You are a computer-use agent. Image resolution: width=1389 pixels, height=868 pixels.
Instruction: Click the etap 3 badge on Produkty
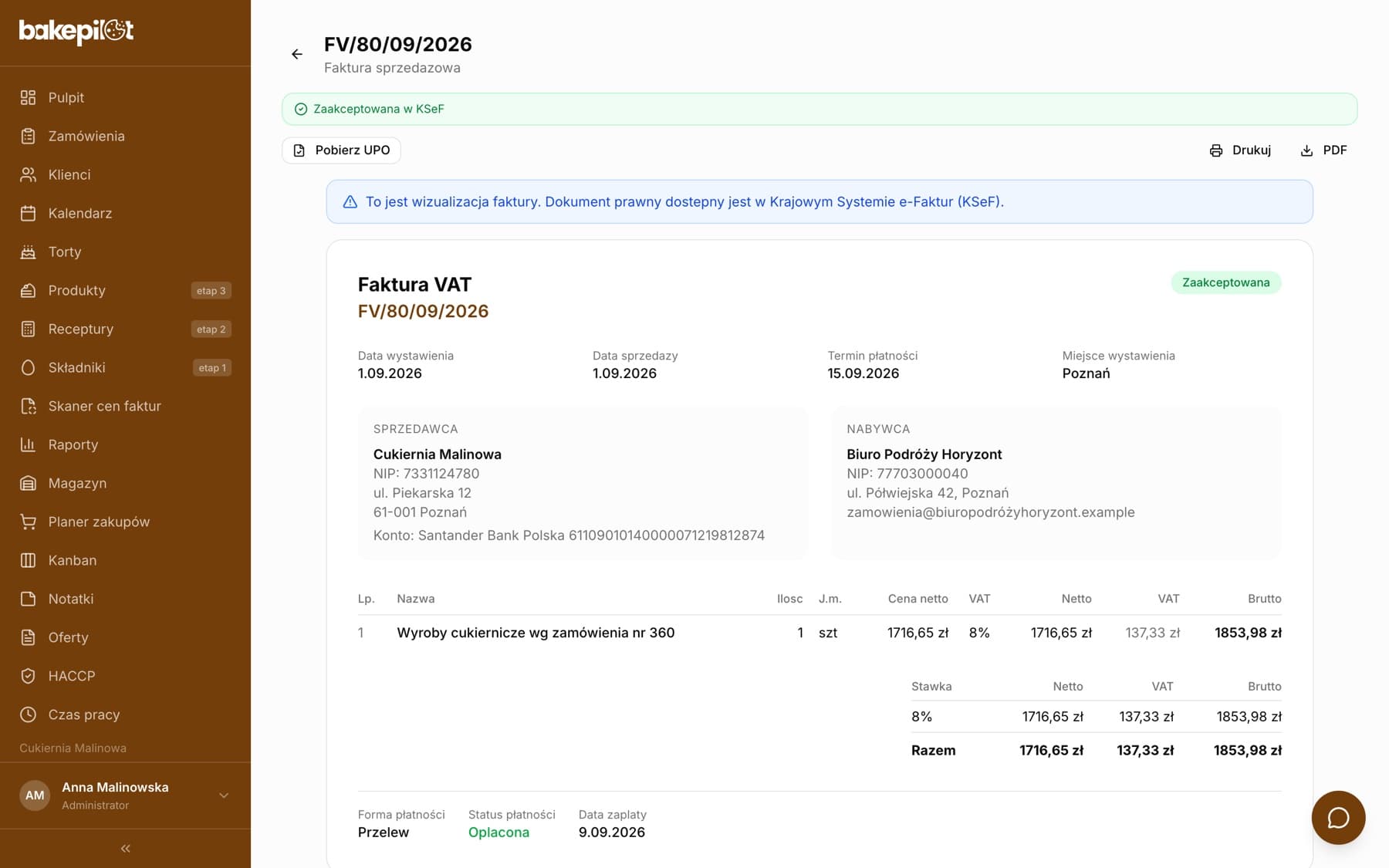click(211, 291)
